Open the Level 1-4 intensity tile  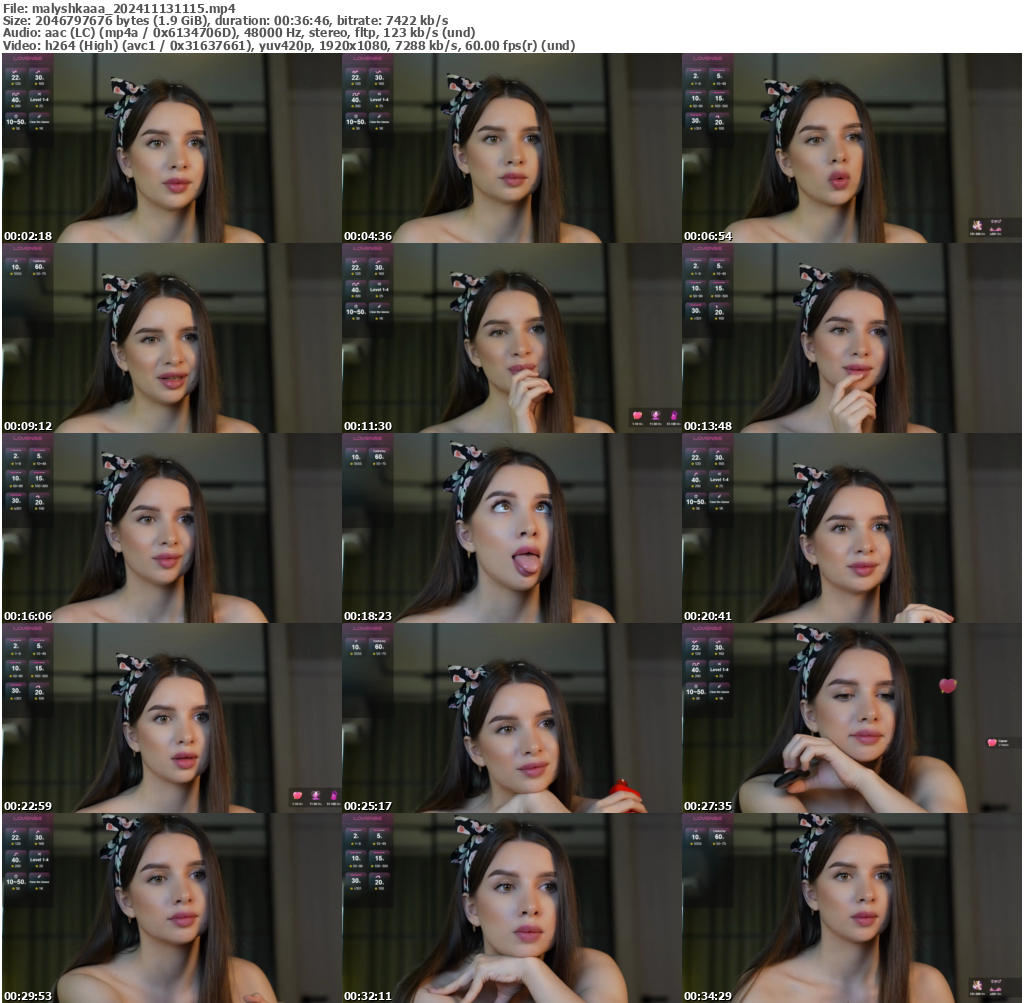click(x=40, y=100)
